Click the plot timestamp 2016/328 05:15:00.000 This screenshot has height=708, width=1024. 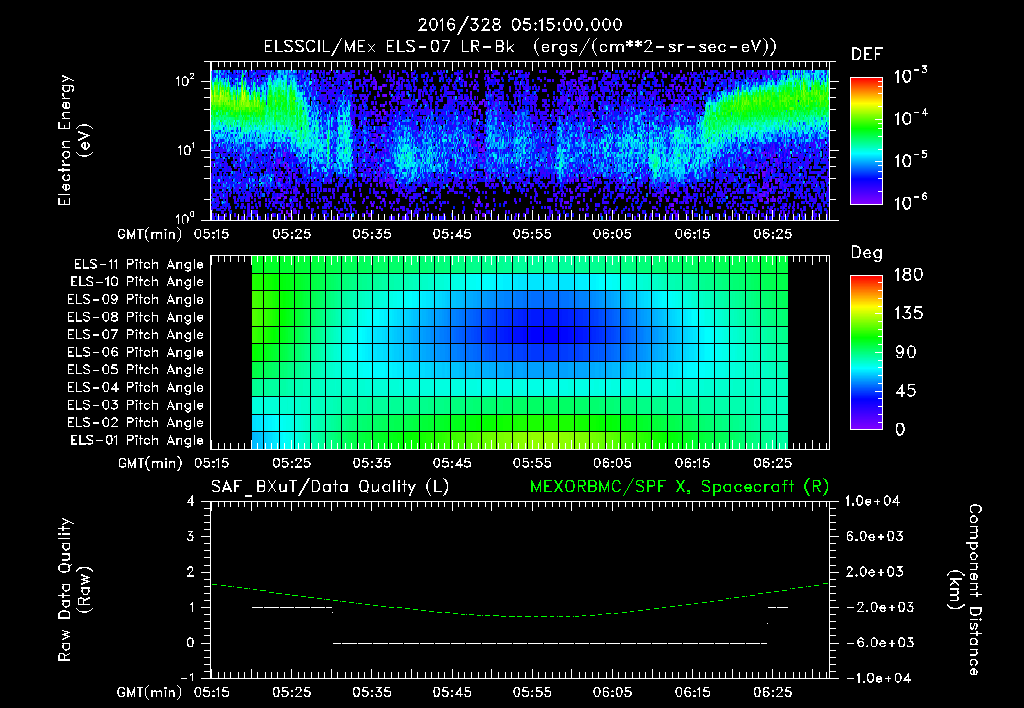tap(520, 25)
